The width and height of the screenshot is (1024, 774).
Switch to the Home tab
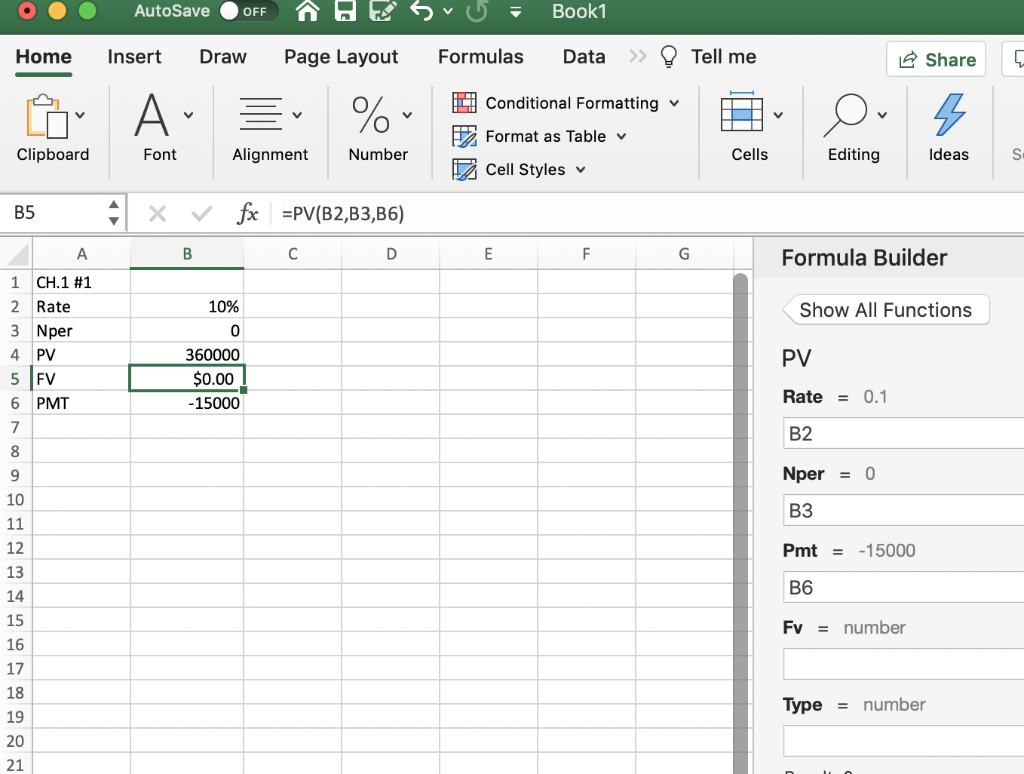coord(44,57)
